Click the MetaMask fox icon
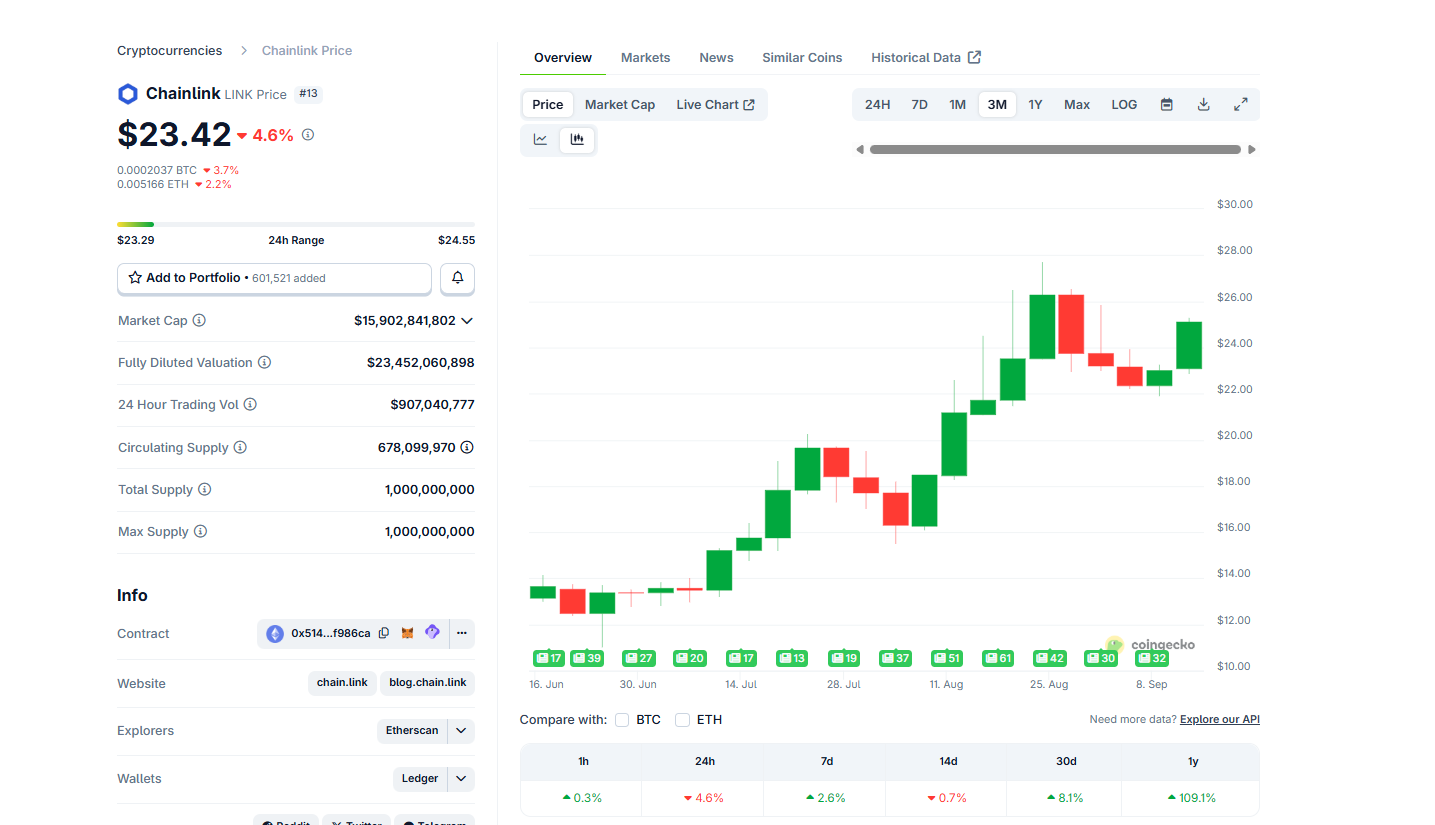Viewport: 1435px width, 825px height. tap(408, 633)
